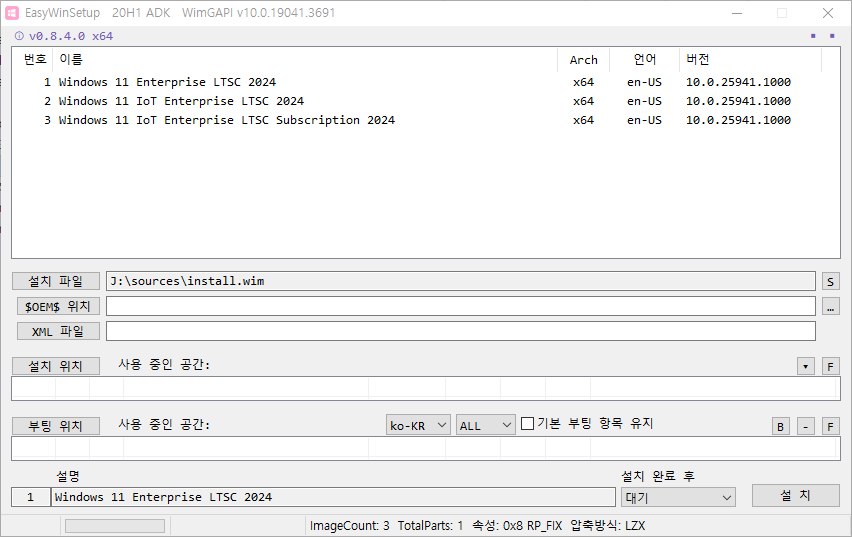
Task: Click the TotalParts: 1 status text
Action: coord(430,526)
